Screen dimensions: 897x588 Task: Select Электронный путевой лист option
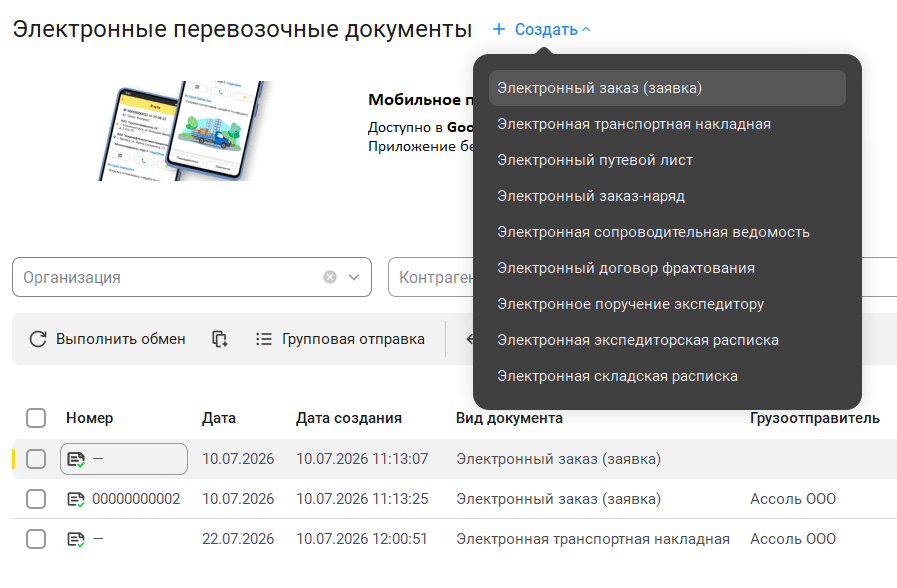coord(667,160)
